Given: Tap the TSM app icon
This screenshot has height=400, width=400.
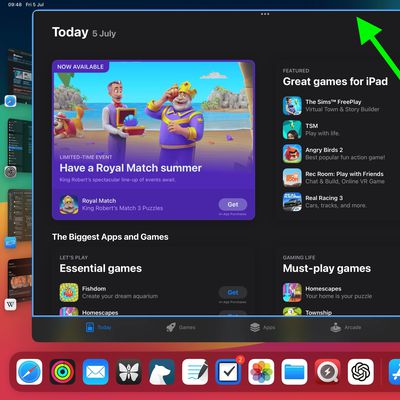Looking at the screenshot, I should [x=292, y=130].
